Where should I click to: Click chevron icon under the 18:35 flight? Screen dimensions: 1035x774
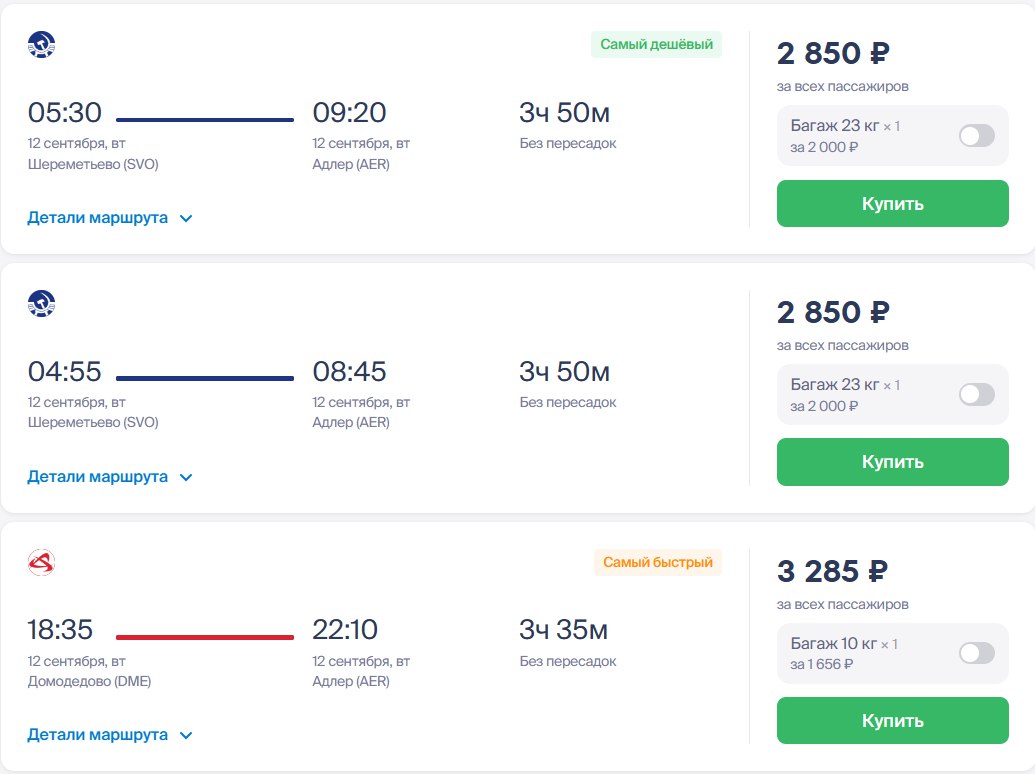coord(185,736)
